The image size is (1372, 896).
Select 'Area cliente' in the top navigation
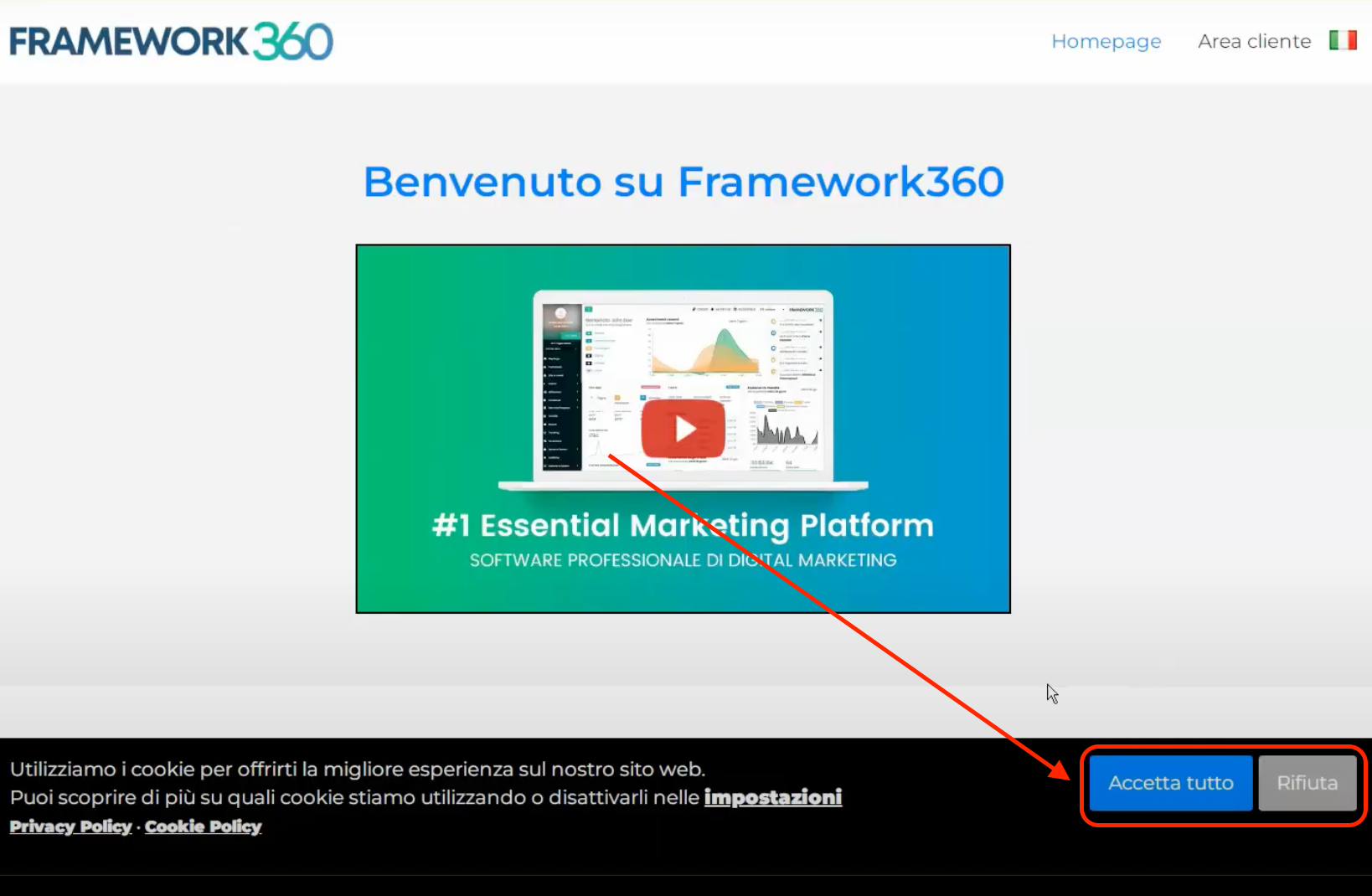1254,41
